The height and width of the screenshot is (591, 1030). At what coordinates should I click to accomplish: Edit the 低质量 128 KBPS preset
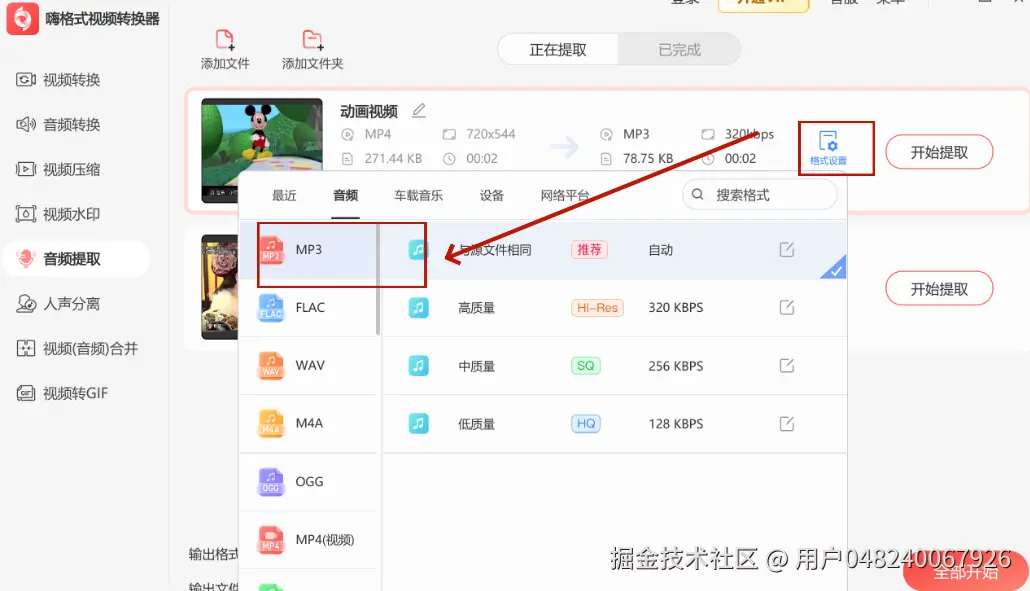click(787, 424)
